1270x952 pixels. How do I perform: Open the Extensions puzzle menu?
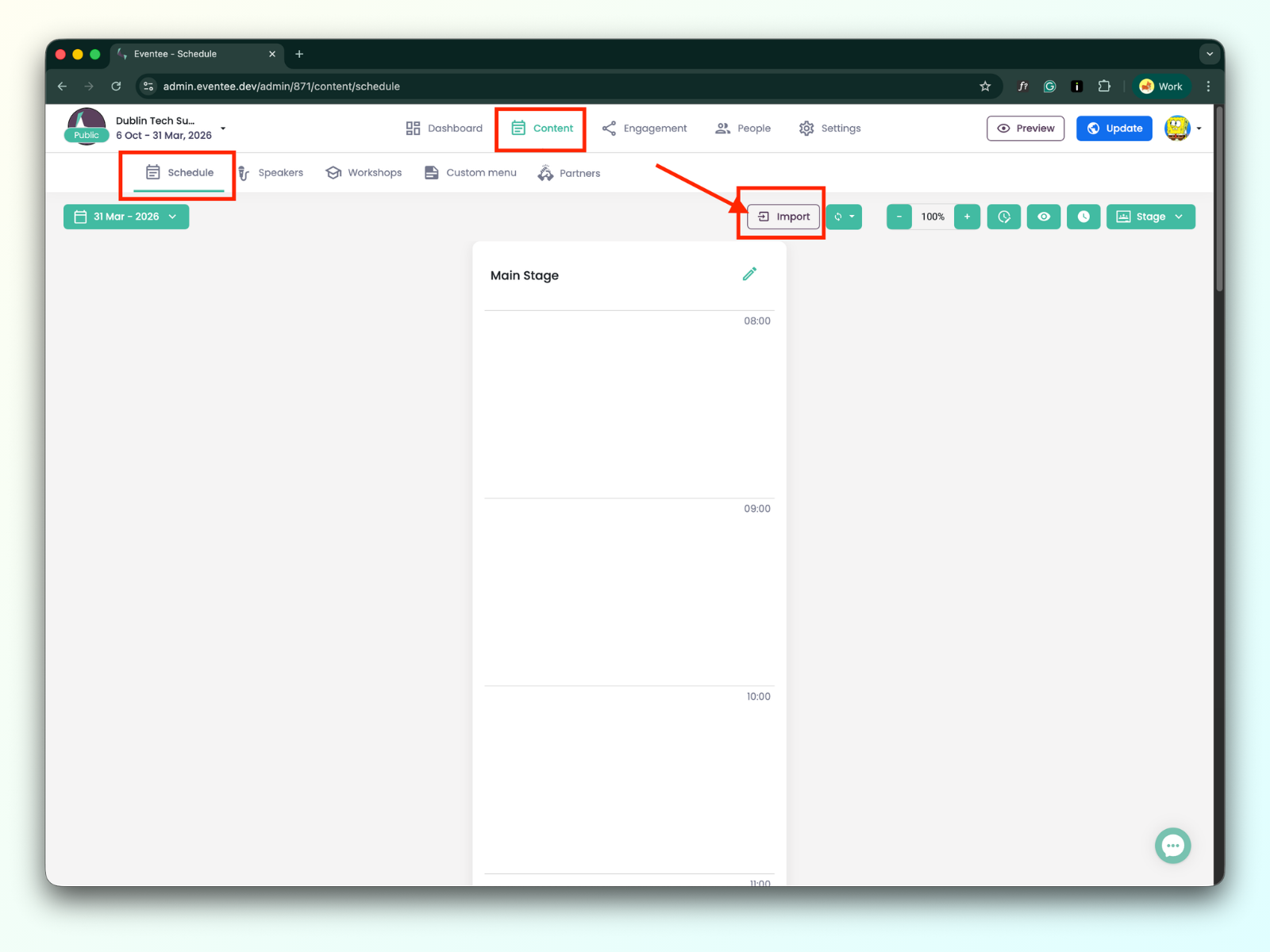coord(1104,86)
